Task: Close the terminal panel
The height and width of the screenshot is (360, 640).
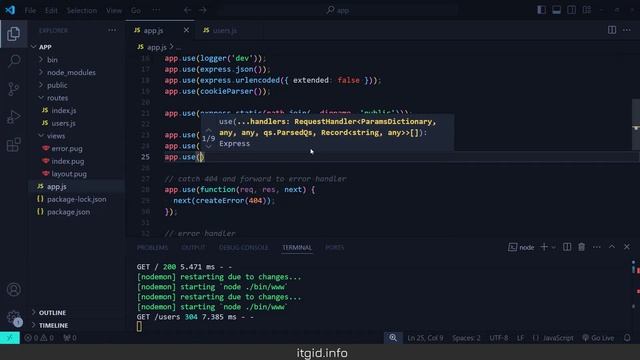Action: 627,247
